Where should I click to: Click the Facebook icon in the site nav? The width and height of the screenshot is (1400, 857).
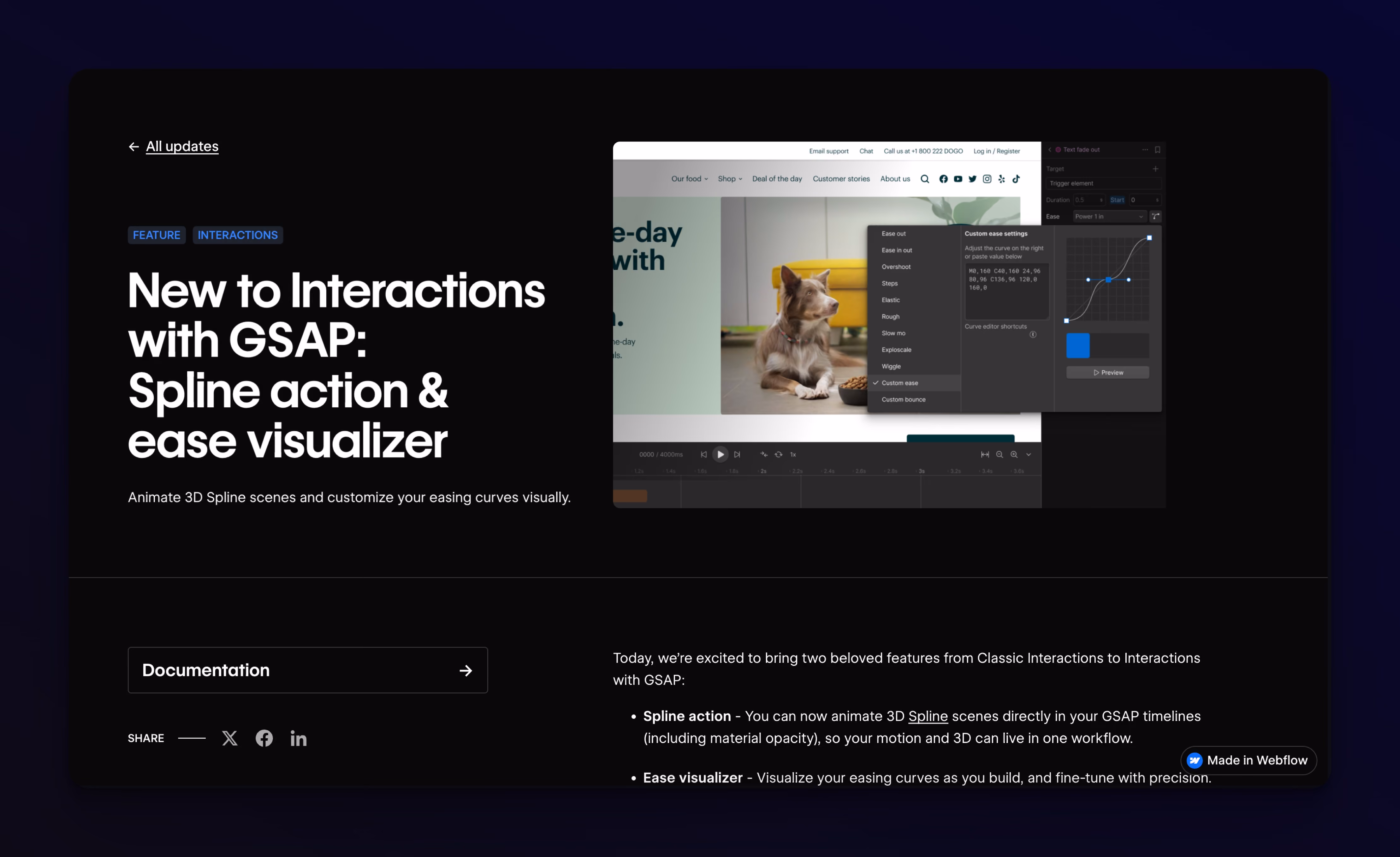click(x=943, y=179)
